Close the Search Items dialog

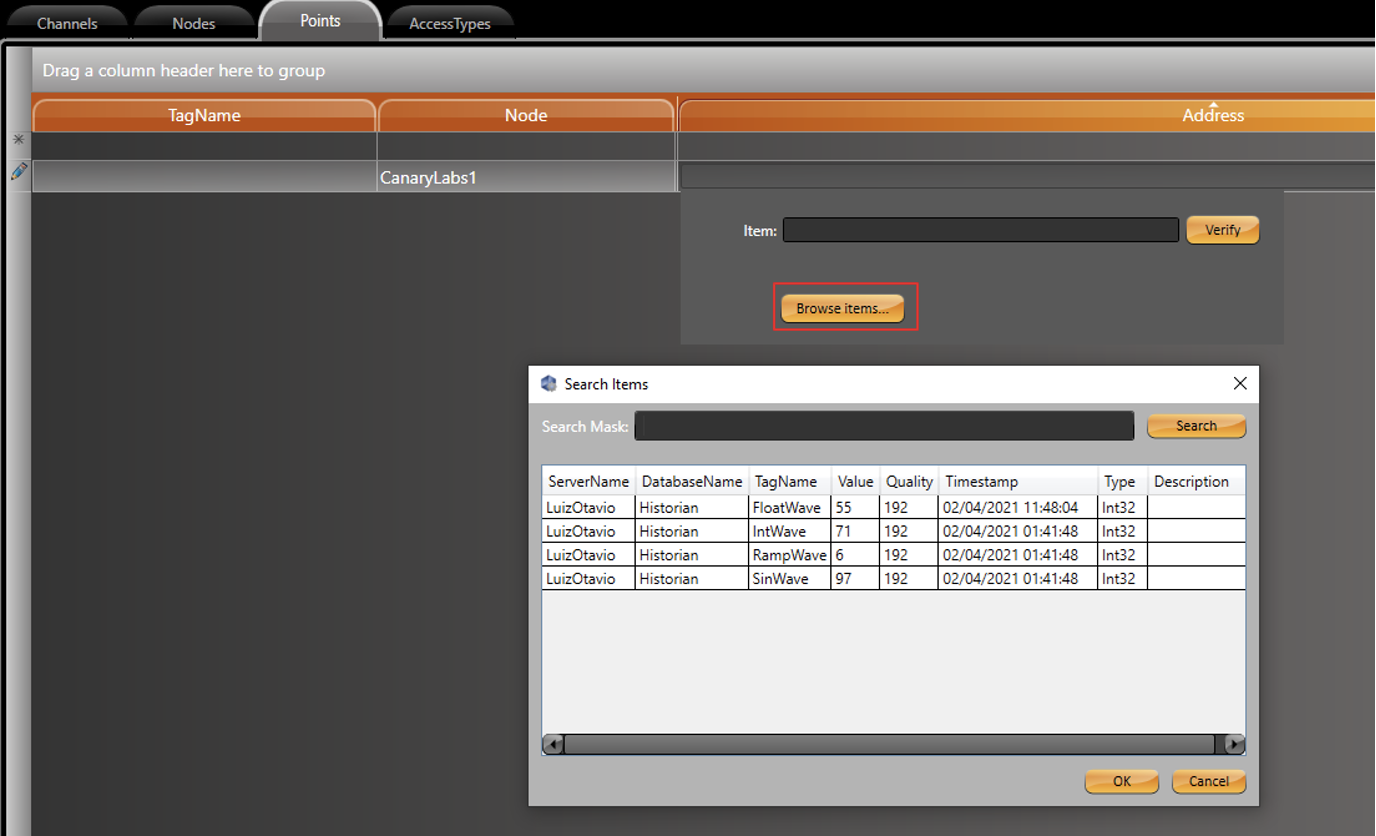1240,384
